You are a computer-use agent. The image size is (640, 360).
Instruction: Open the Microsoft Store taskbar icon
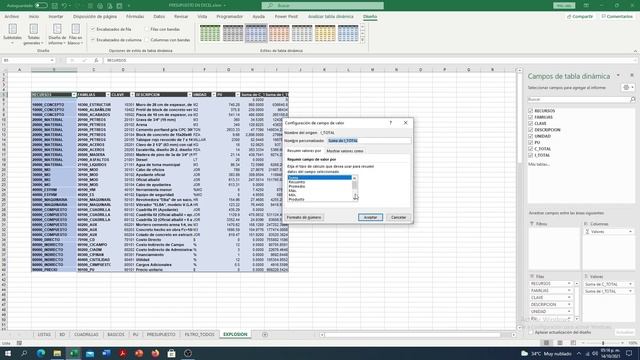pyautogui.click(x=171, y=353)
